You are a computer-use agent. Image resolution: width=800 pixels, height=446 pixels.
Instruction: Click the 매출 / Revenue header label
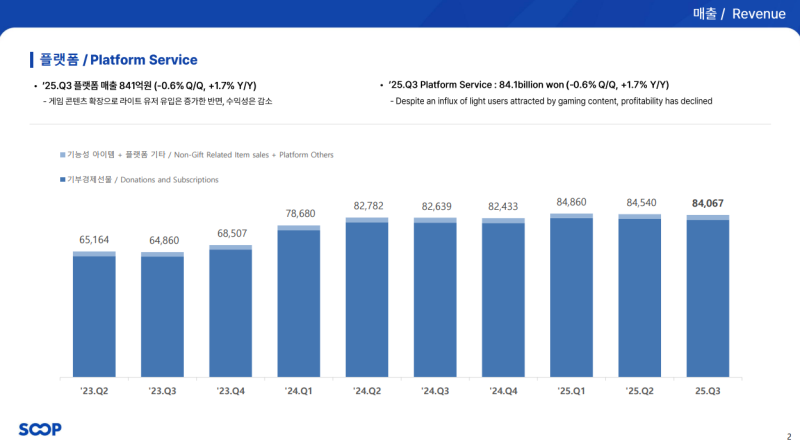[739, 13]
